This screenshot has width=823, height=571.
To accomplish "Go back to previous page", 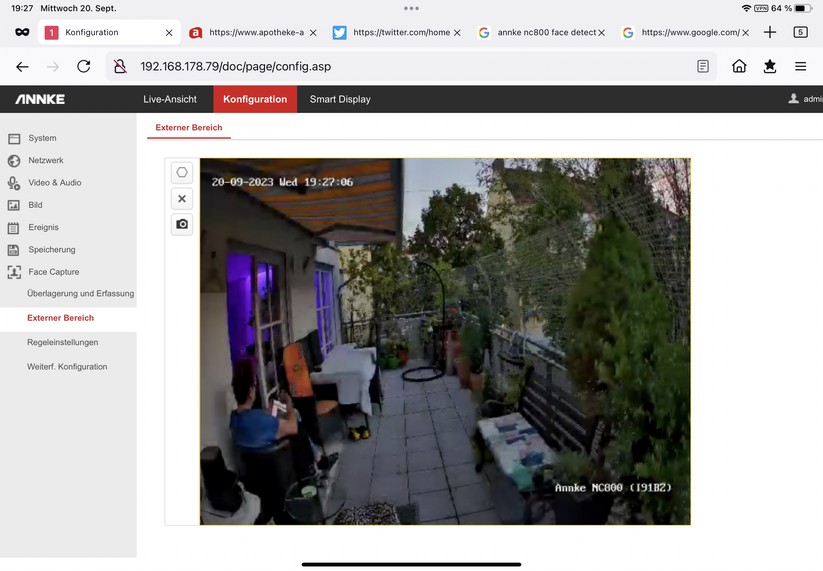I will (x=22, y=66).
